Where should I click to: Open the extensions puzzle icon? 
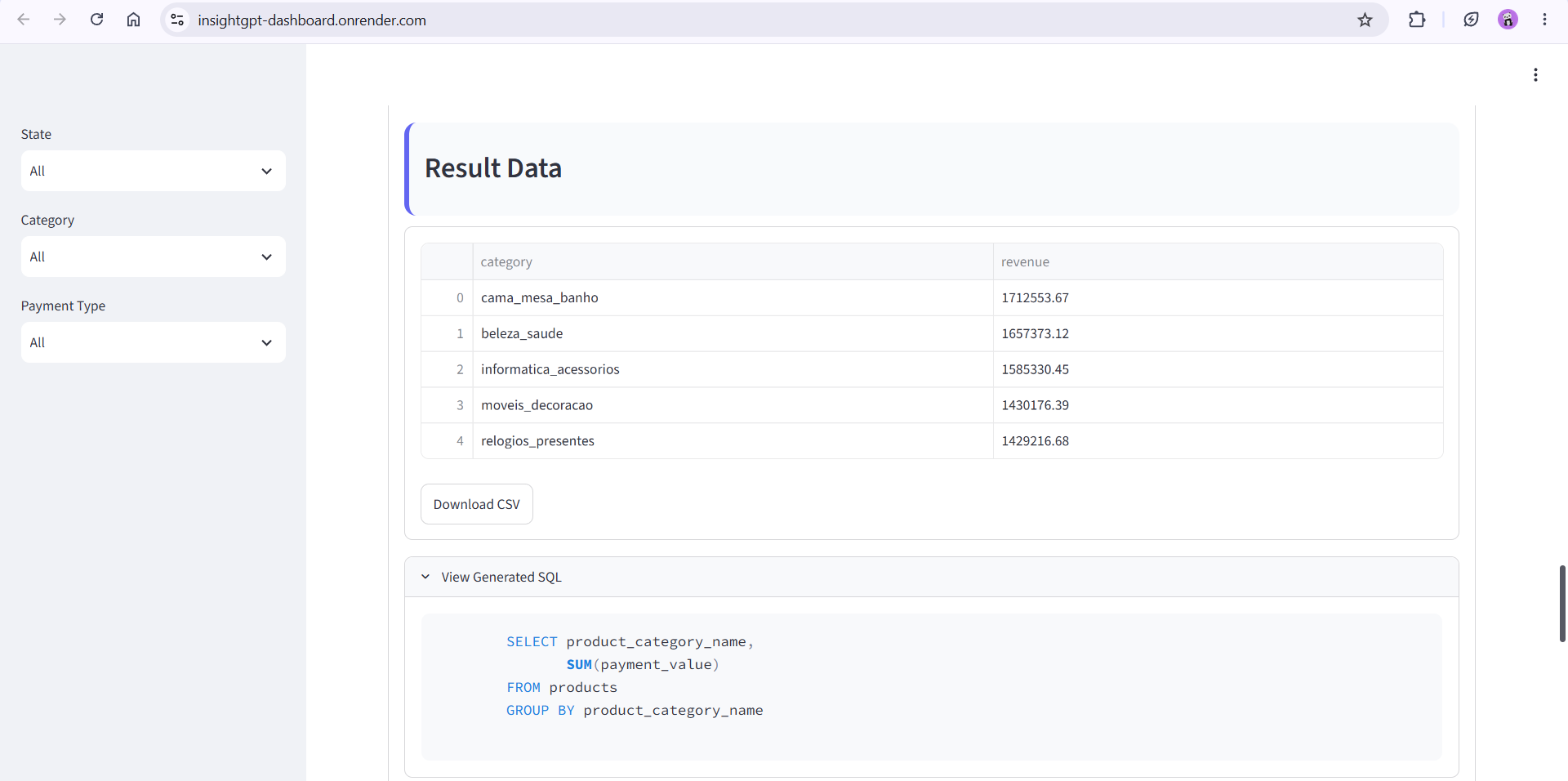pyautogui.click(x=1417, y=20)
